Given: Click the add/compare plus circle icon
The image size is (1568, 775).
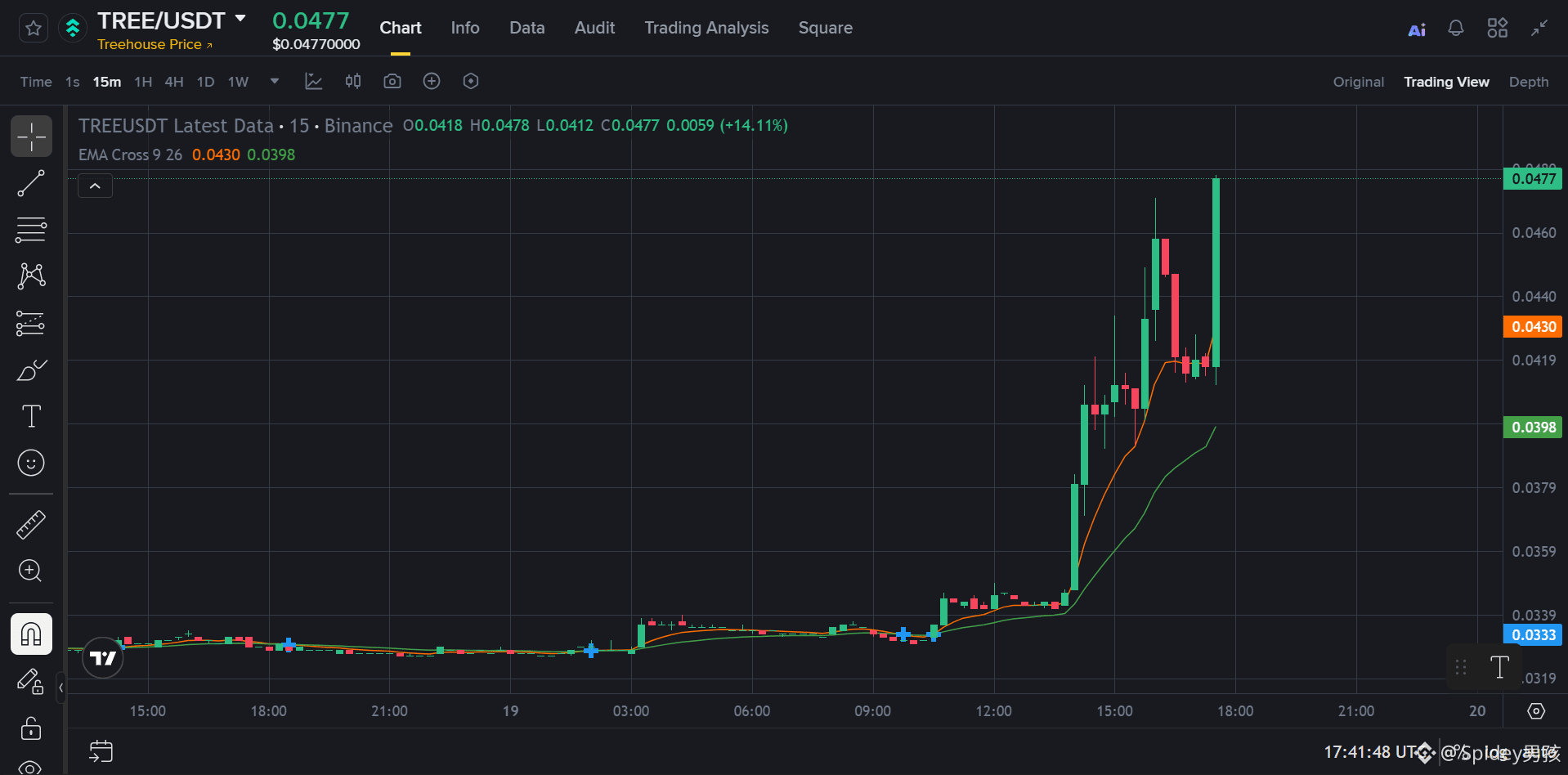Looking at the screenshot, I should 432,81.
